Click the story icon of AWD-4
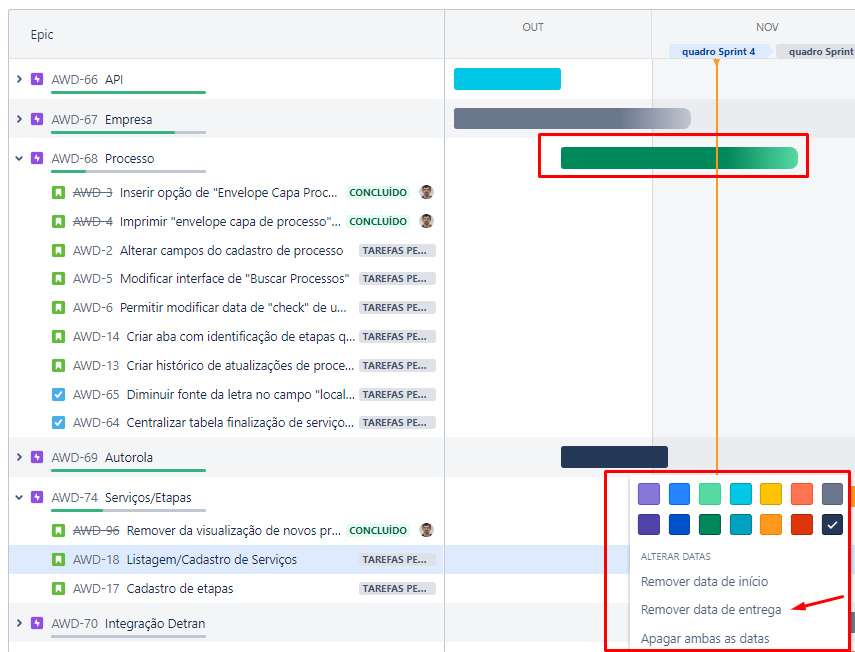Image resolution: width=855 pixels, height=652 pixels. click(58, 221)
